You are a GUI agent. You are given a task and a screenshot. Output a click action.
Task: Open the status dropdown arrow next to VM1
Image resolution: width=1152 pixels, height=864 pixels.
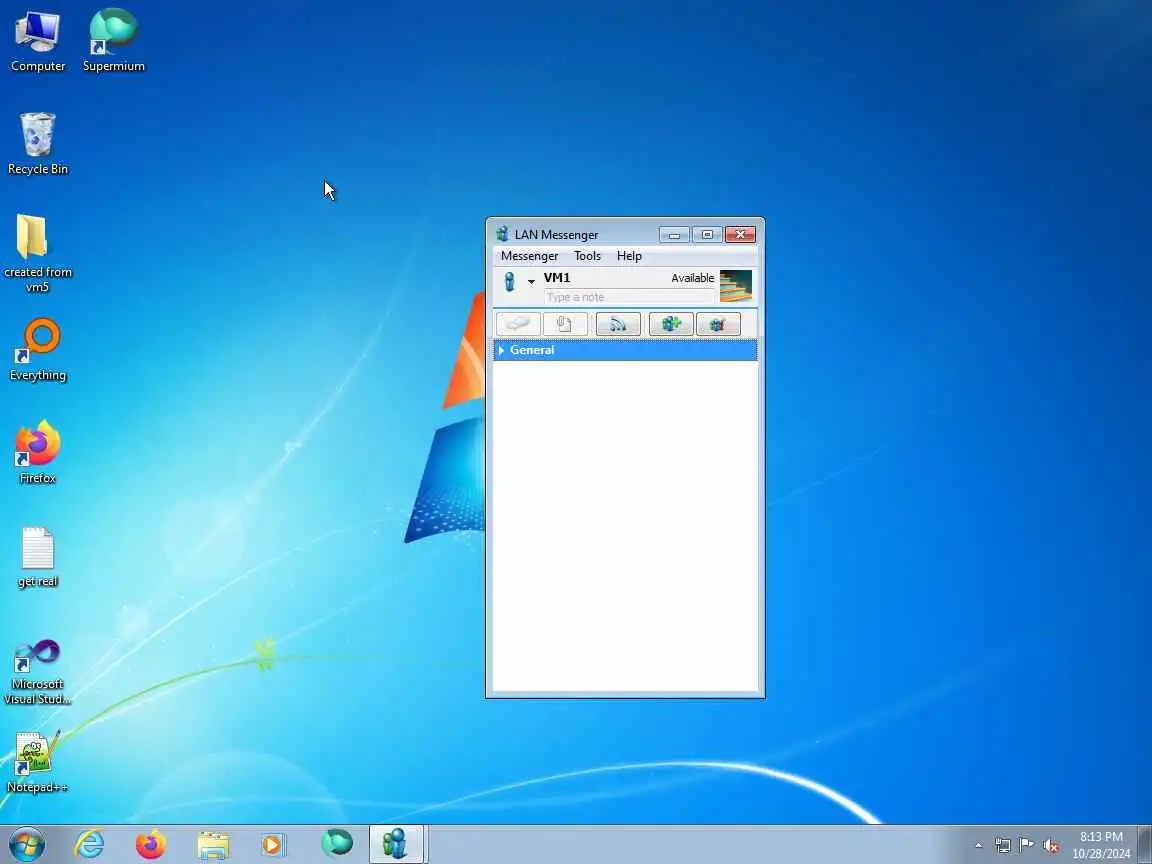(x=531, y=282)
